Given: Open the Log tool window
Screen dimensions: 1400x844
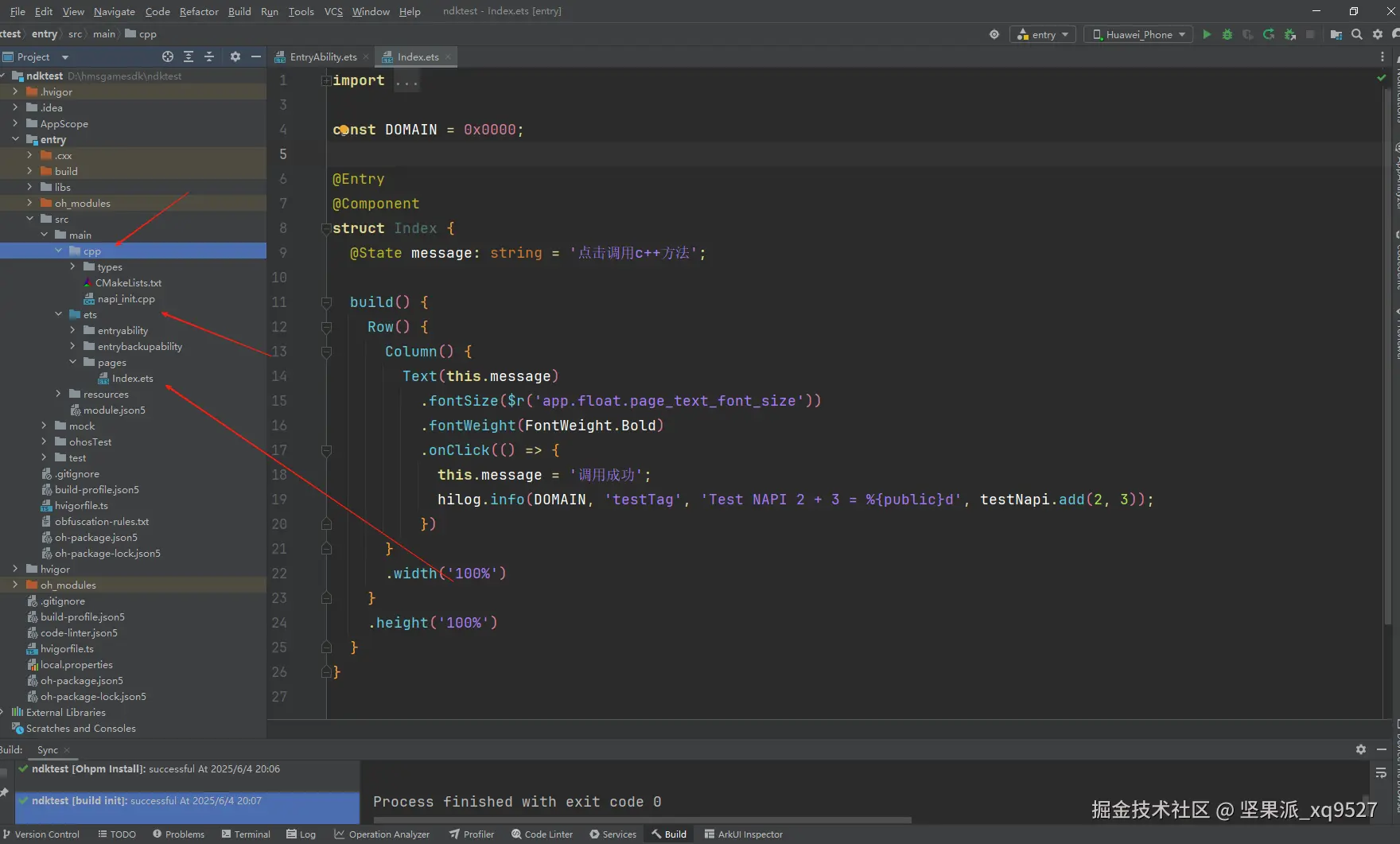Looking at the screenshot, I should pos(301,834).
